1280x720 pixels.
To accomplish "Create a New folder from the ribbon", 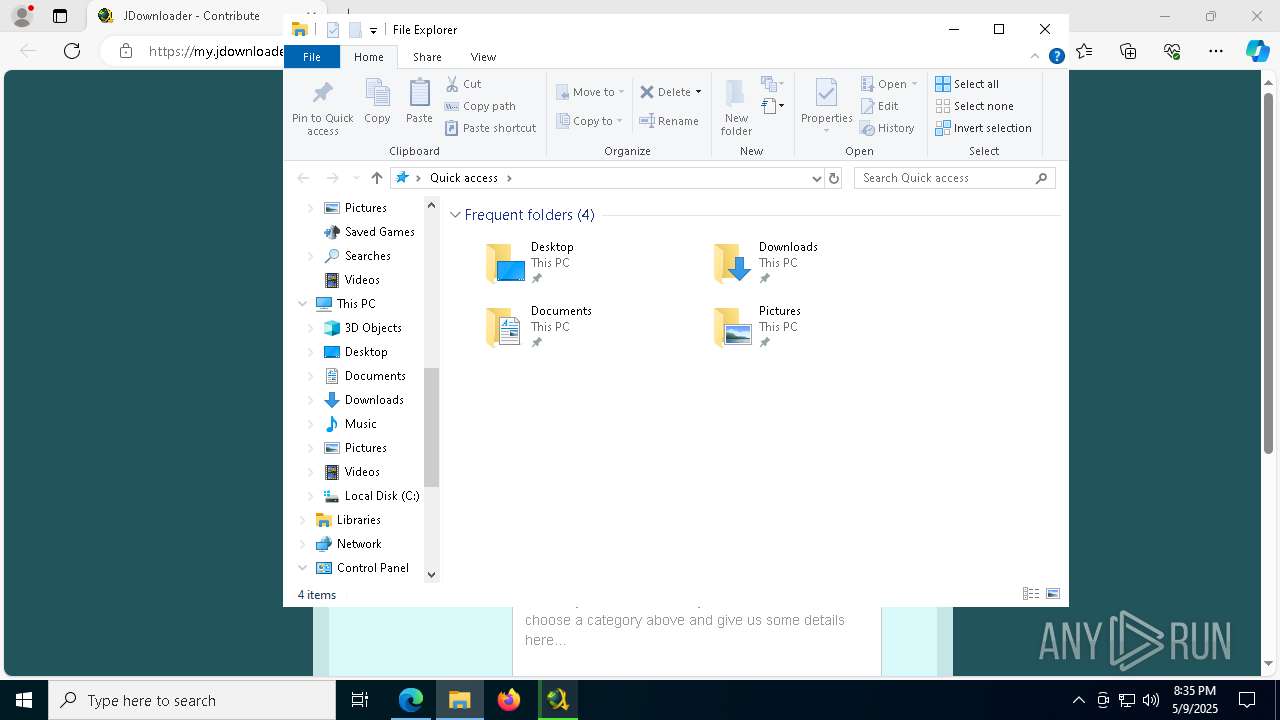I will pos(736,108).
